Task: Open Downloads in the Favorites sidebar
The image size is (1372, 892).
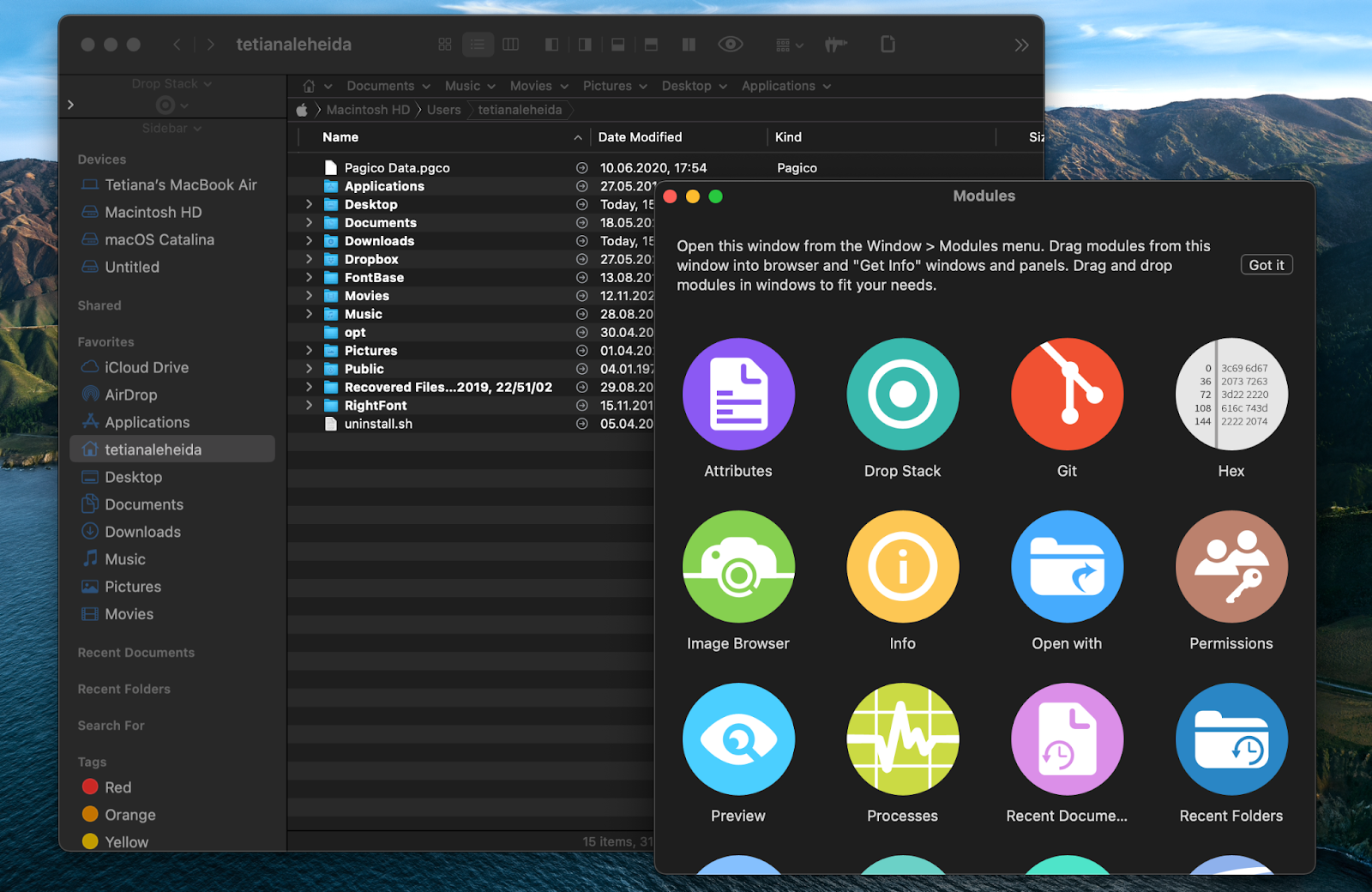Action: point(142,532)
